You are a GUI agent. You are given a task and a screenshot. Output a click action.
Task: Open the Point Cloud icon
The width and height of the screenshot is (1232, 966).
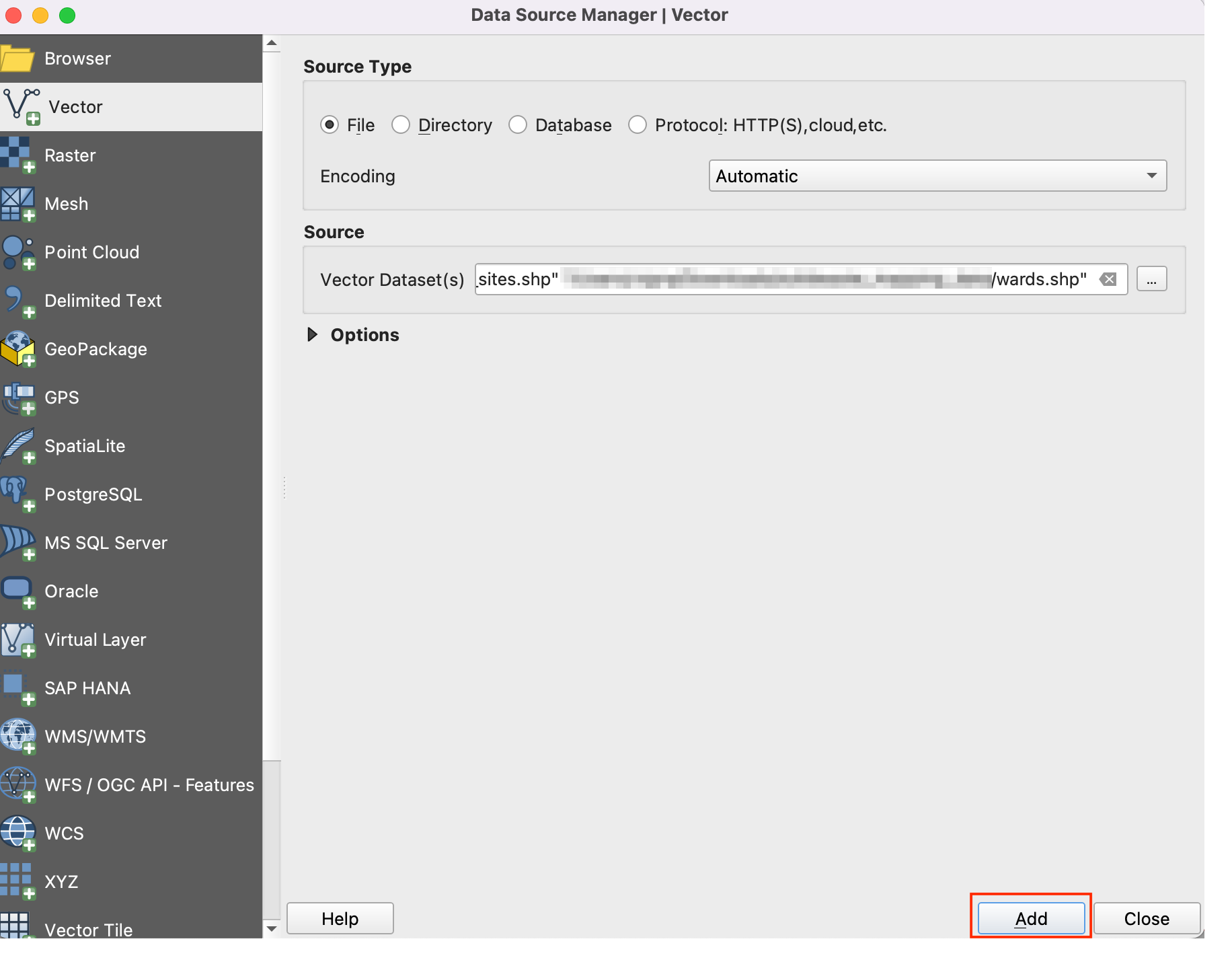17,252
